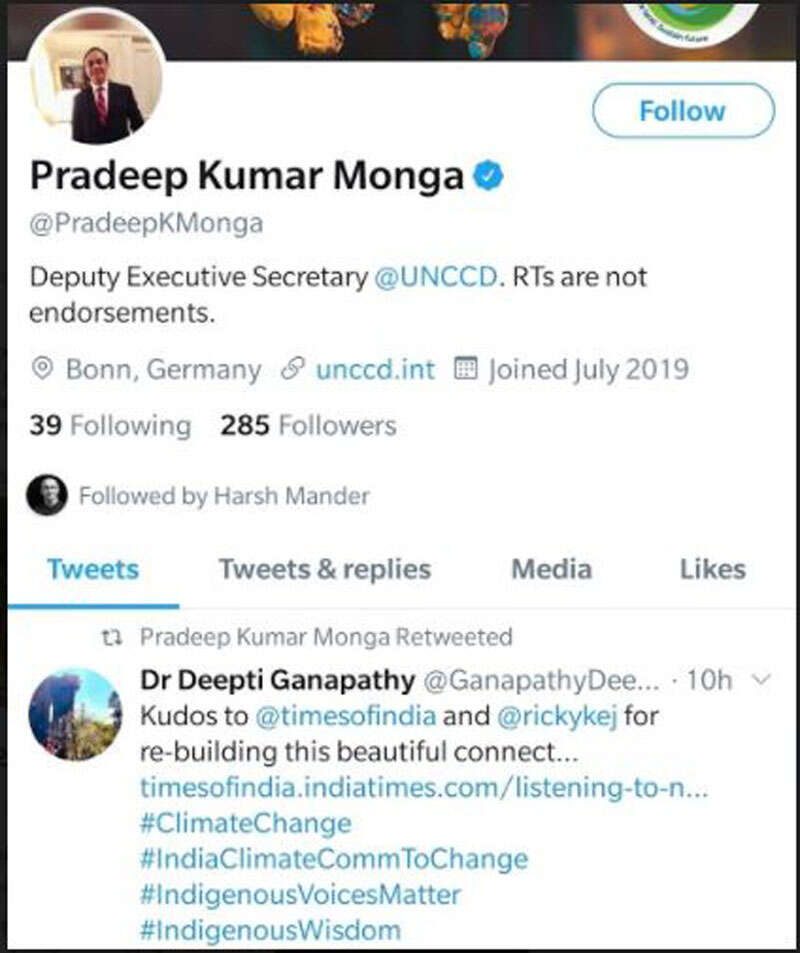Visit the unccd.int website link
Image resolution: width=800 pixels, height=953 pixels.
375,369
